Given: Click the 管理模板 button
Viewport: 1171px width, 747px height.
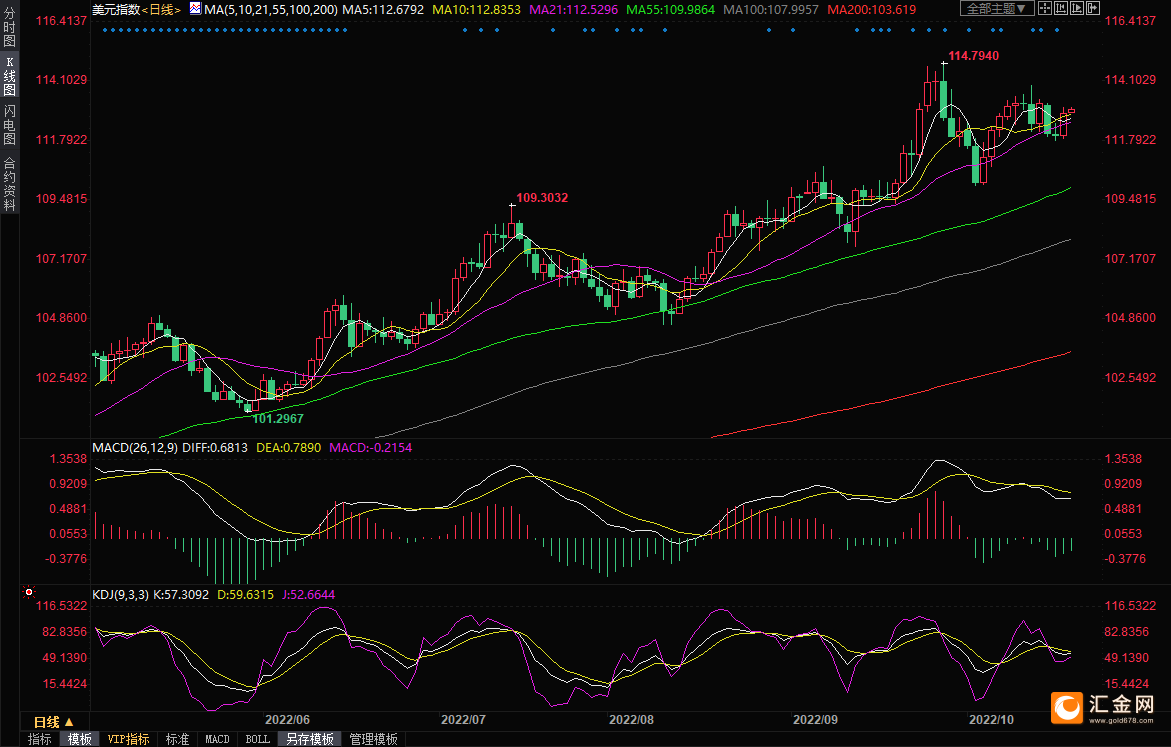Looking at the screenshot, I should (x=373, y=739).
